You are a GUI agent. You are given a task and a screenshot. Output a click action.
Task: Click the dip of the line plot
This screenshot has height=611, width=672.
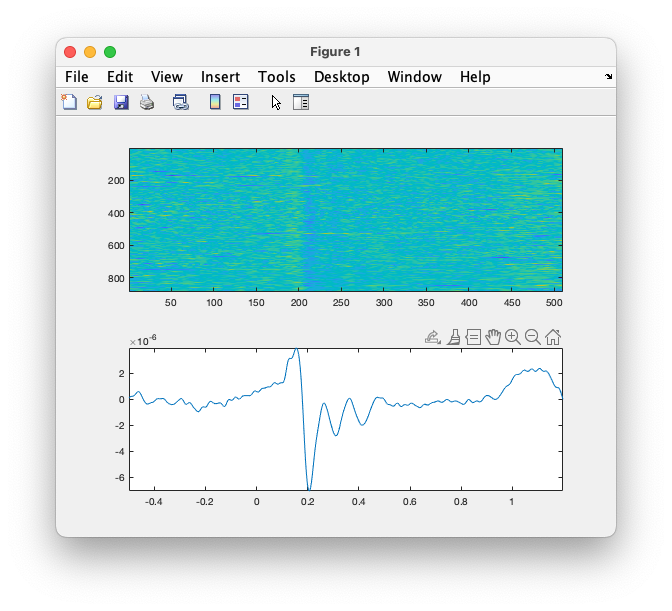click(x=309, y=488)
